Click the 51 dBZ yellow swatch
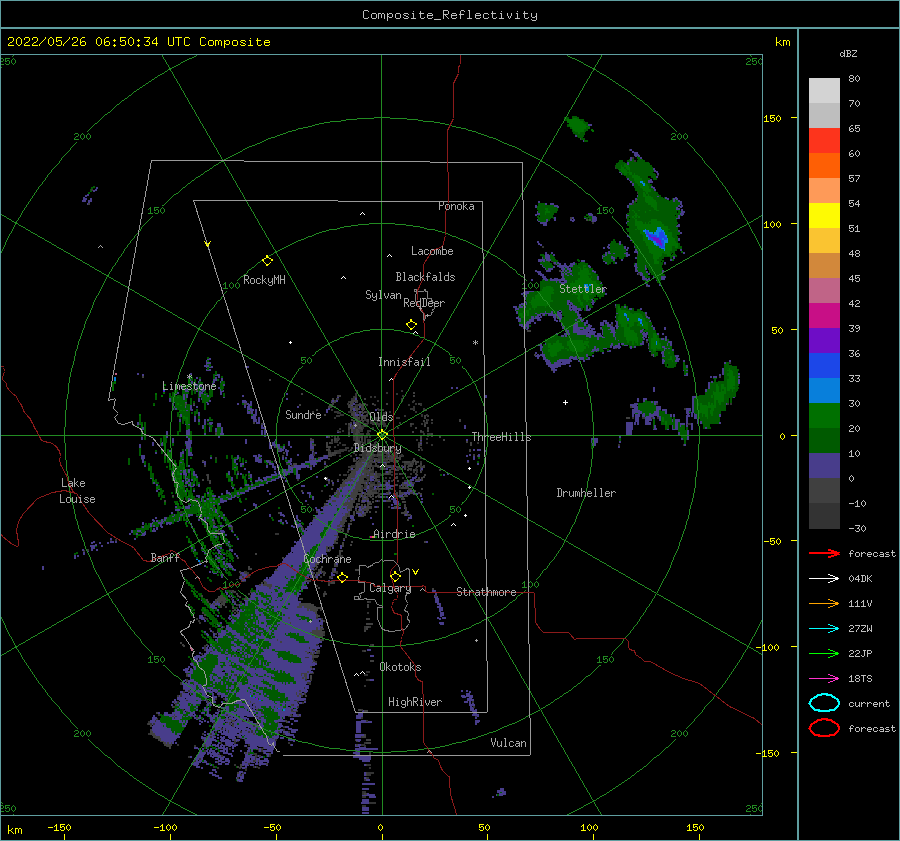The width and height of the screenshot is (900, 841). click(x=824, y=215)
